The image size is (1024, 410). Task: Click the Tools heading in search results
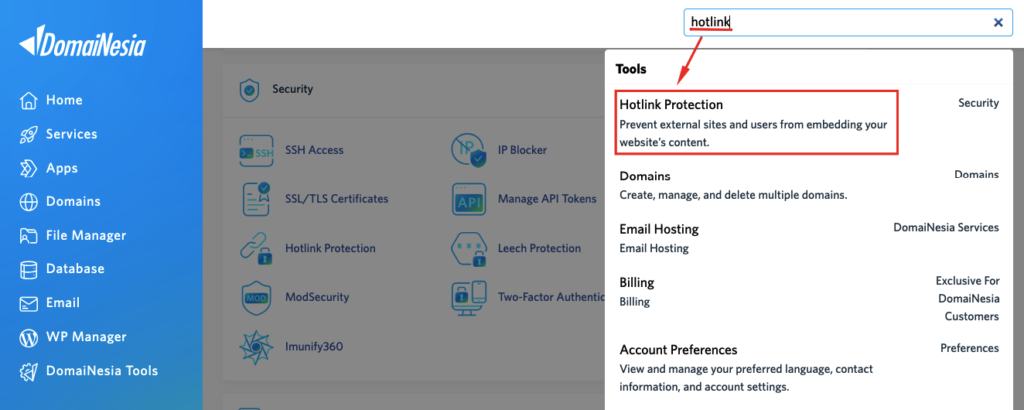coord(631,69)
